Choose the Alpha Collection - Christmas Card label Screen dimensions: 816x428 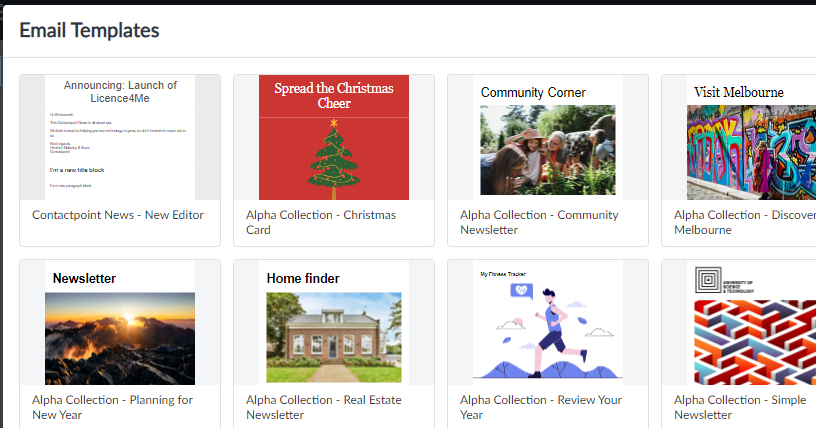321,222
